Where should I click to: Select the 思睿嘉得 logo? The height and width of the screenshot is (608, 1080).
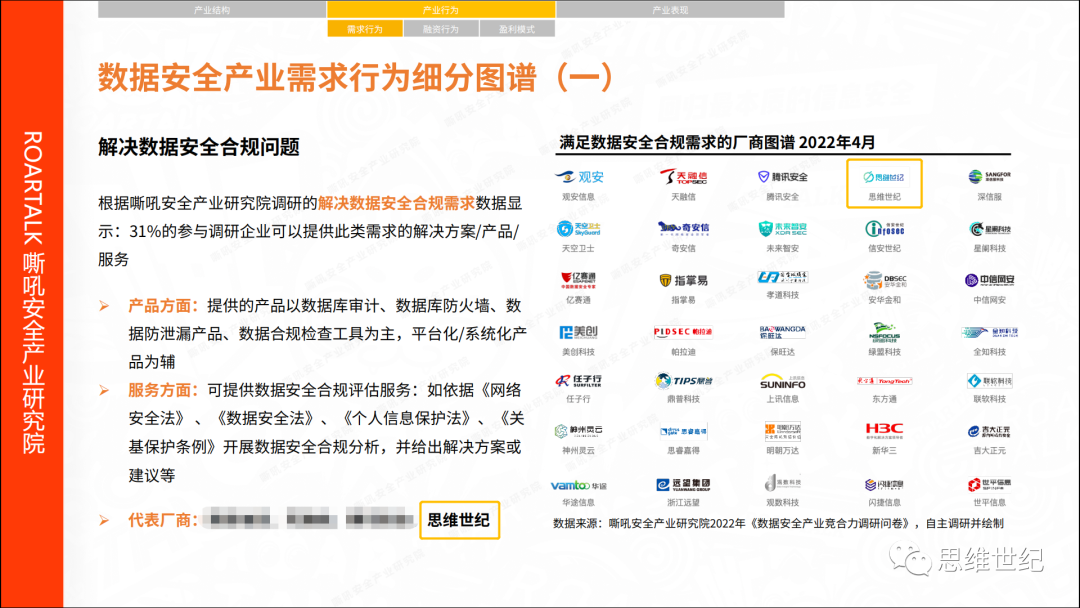tap(683, 432)
